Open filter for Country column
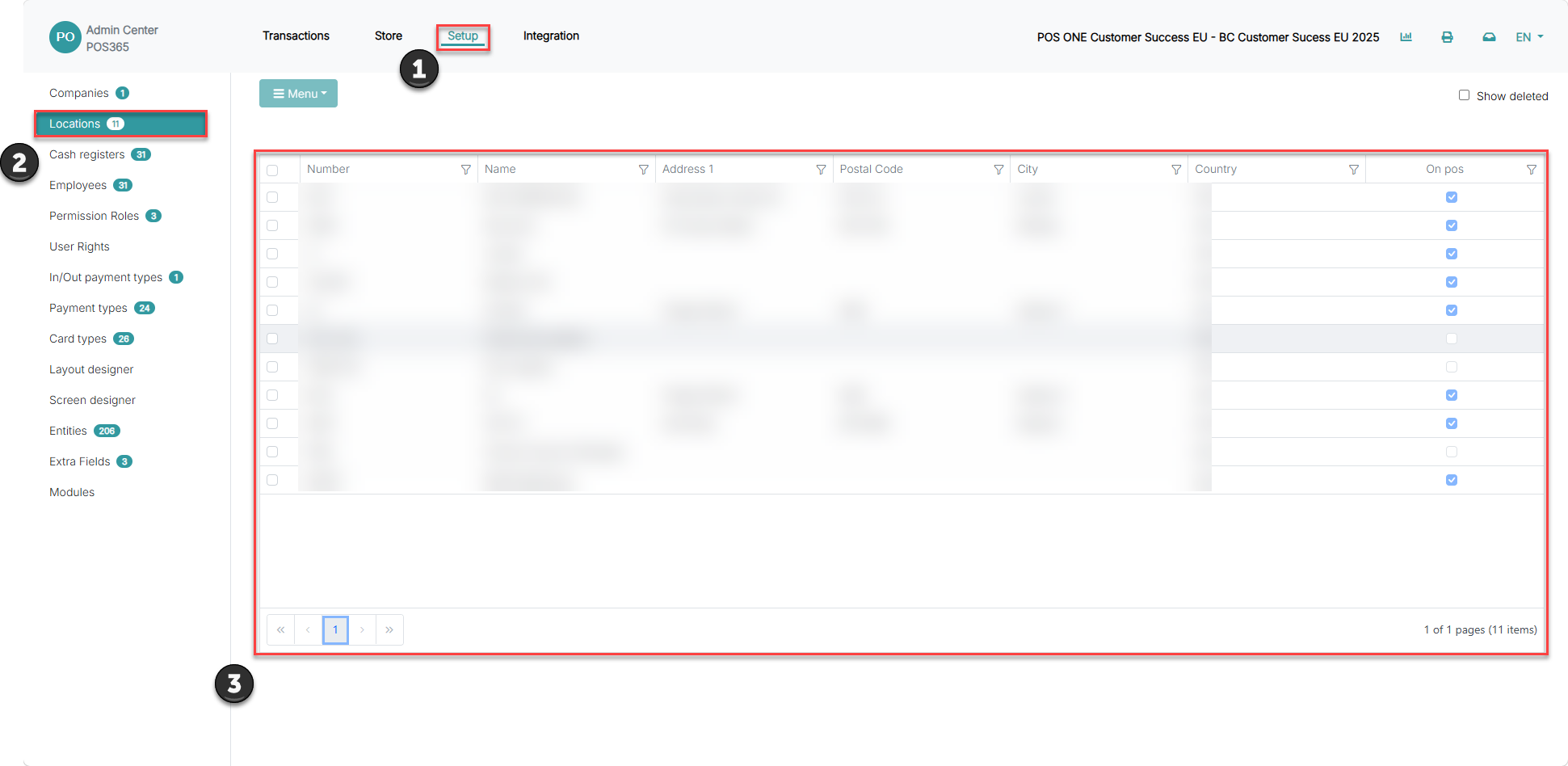This screenshot has width=1568, height=766. tap(1354, 170)
